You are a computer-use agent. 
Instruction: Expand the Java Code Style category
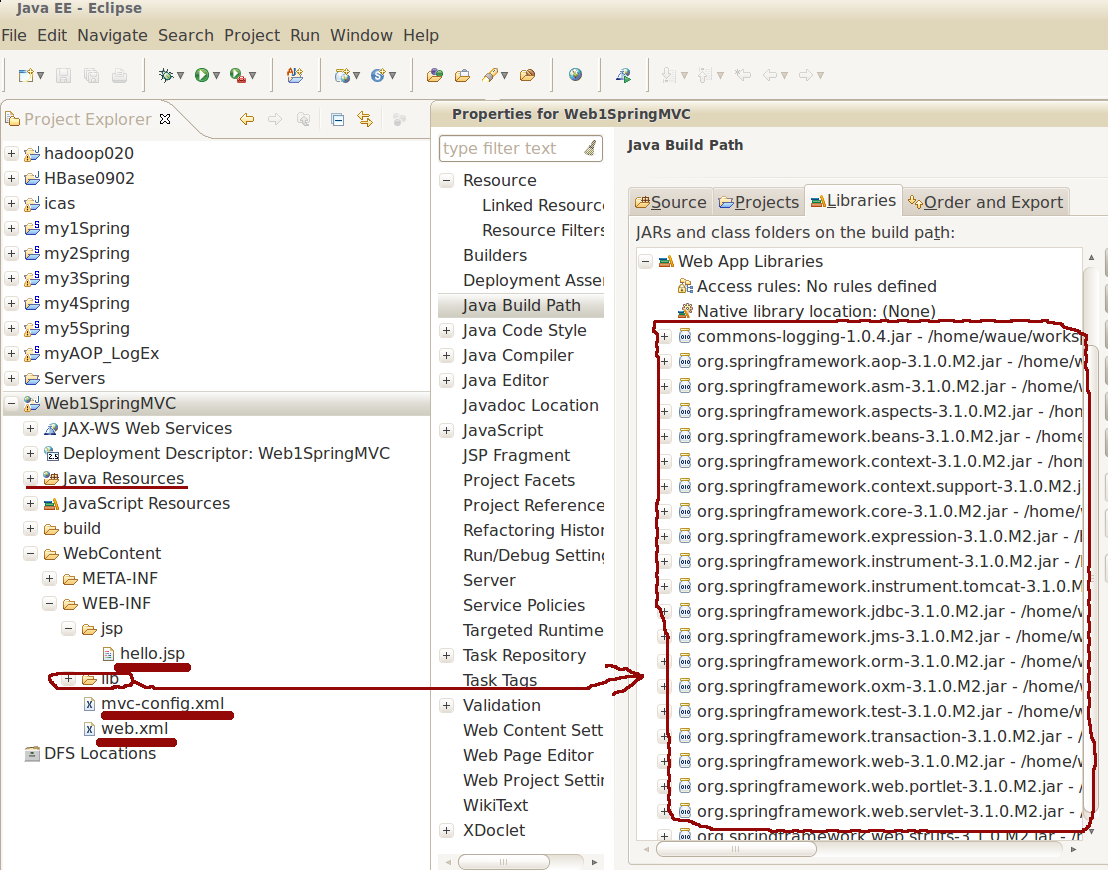click(x=446, y=330)
